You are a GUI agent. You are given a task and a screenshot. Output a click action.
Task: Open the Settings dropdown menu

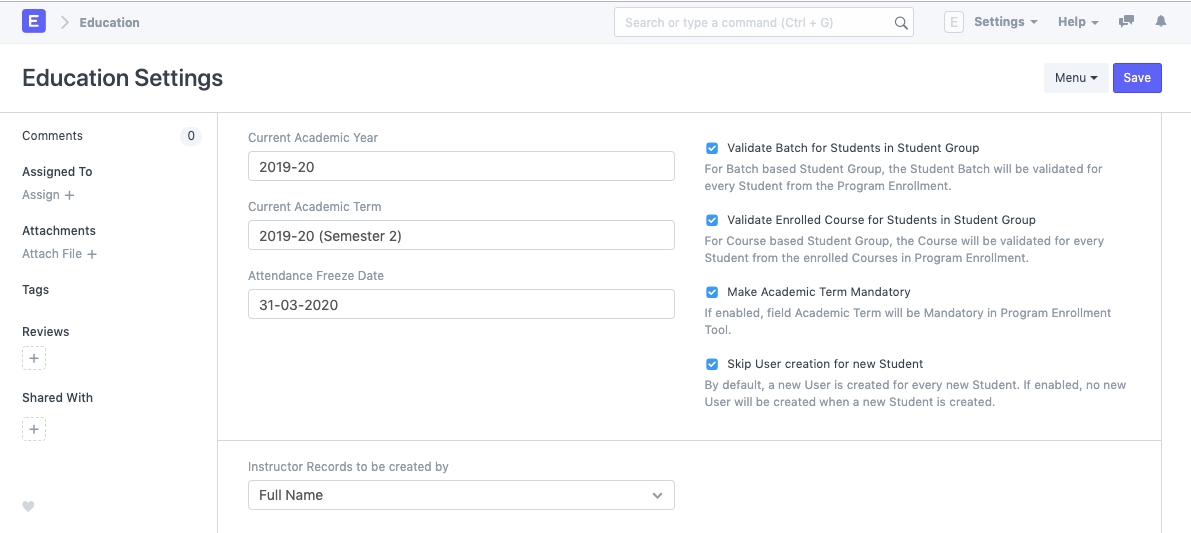(1005, 22)
